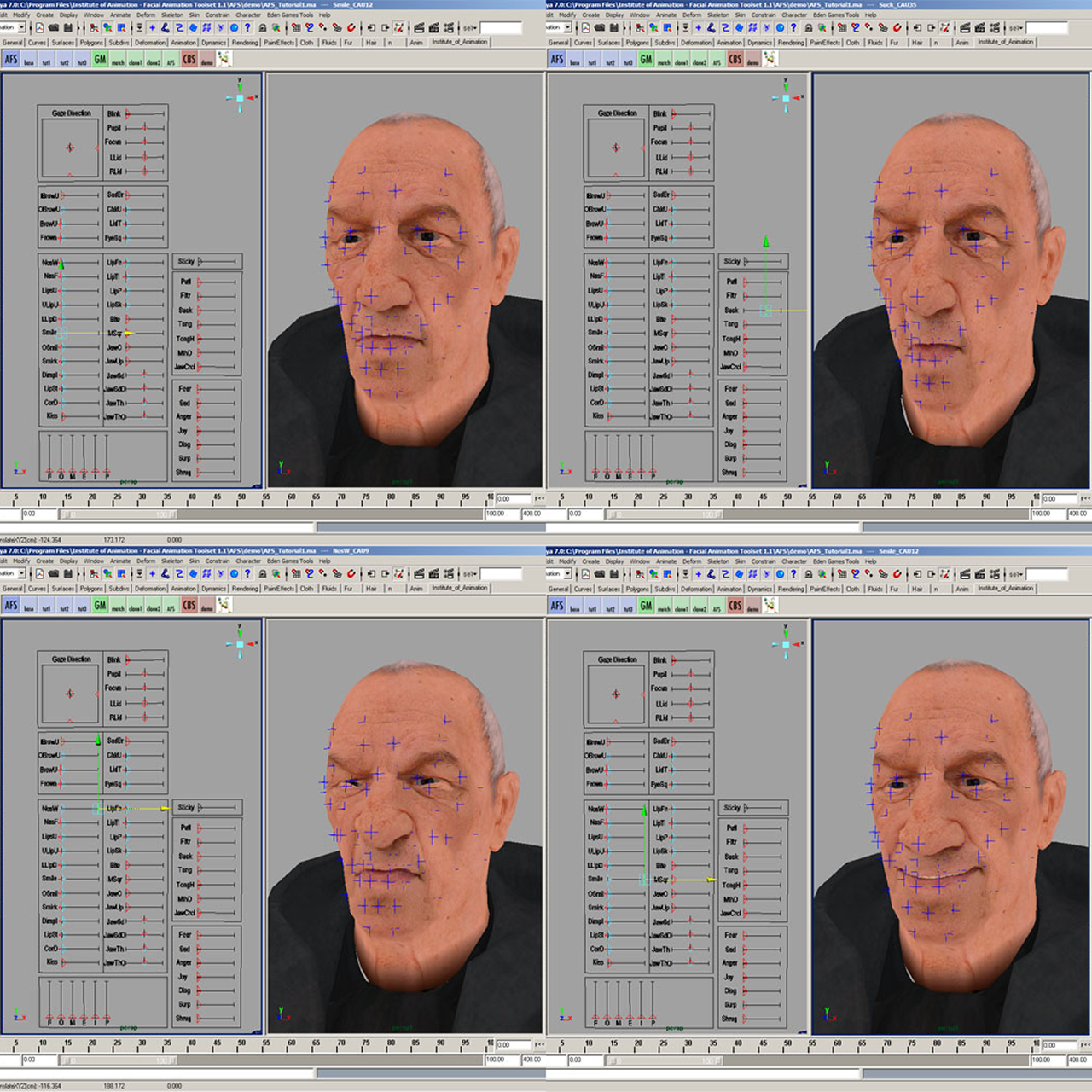Click the 'clone1' shelf icon in bottom-left window
The image size is (1092, 1092).
pos(136,606)
